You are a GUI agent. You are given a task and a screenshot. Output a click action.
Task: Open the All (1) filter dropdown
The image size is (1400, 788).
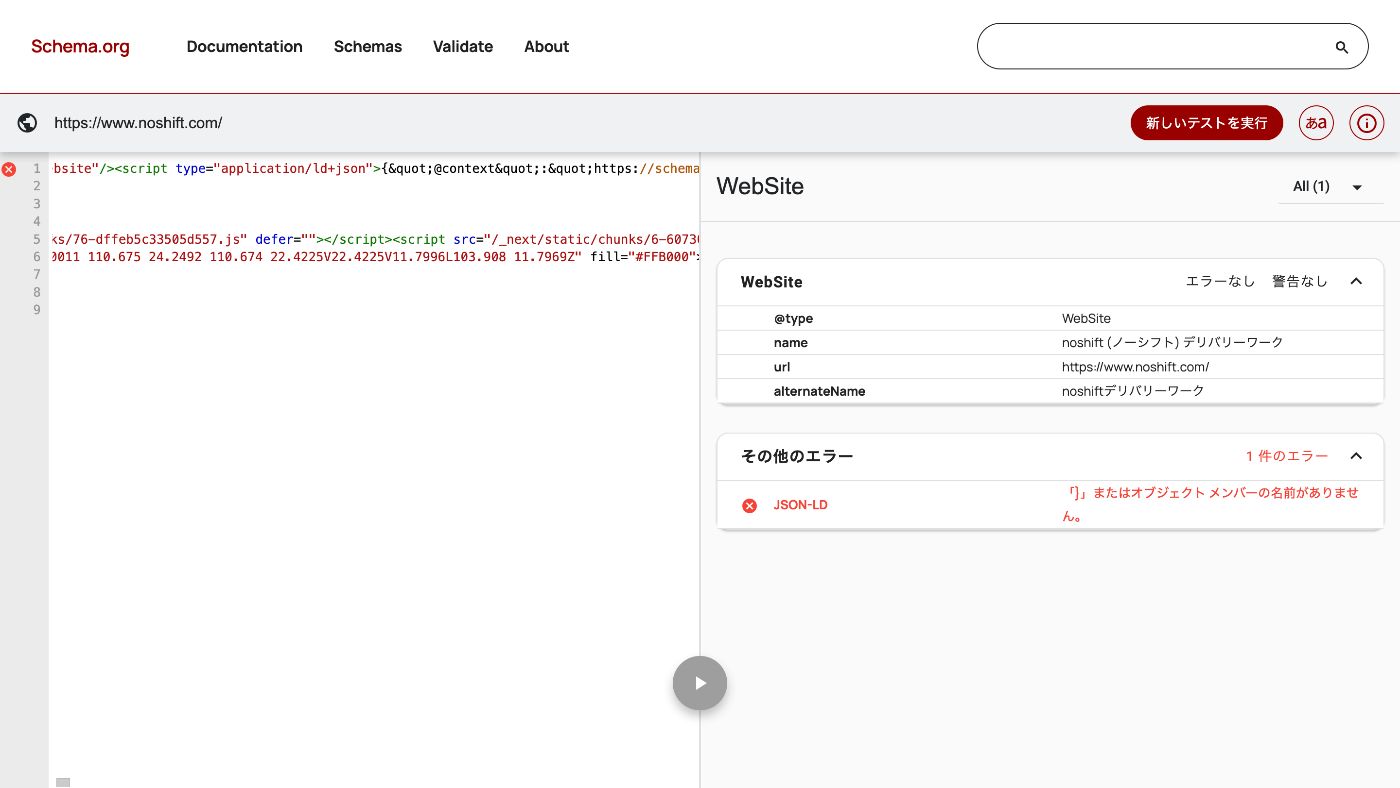pos(1330,186)
